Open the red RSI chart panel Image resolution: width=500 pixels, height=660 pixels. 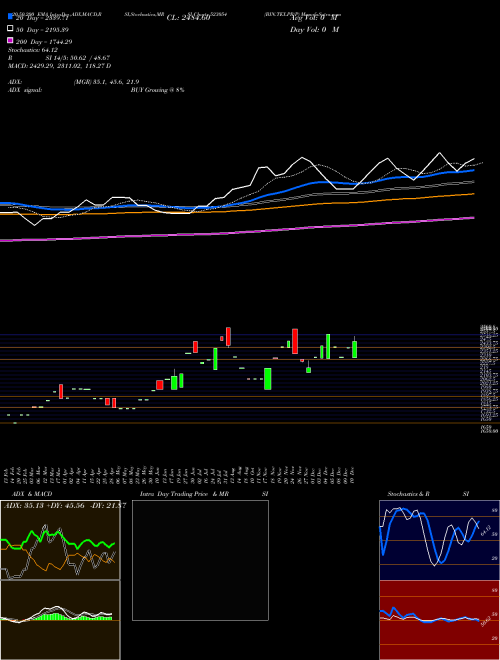point(439,620)
